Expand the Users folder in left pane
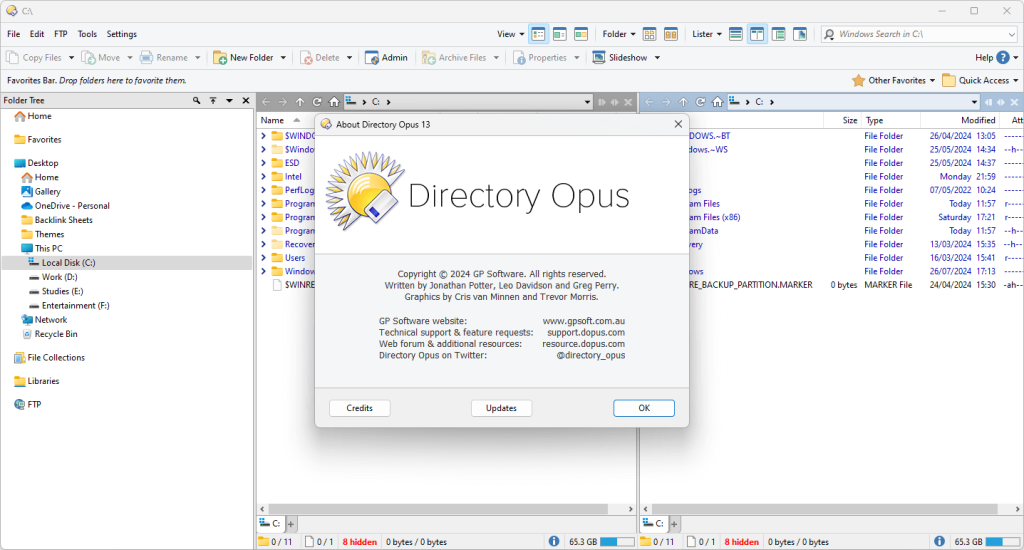Screen dimensions: 1024x550 [x=263, y=258]
